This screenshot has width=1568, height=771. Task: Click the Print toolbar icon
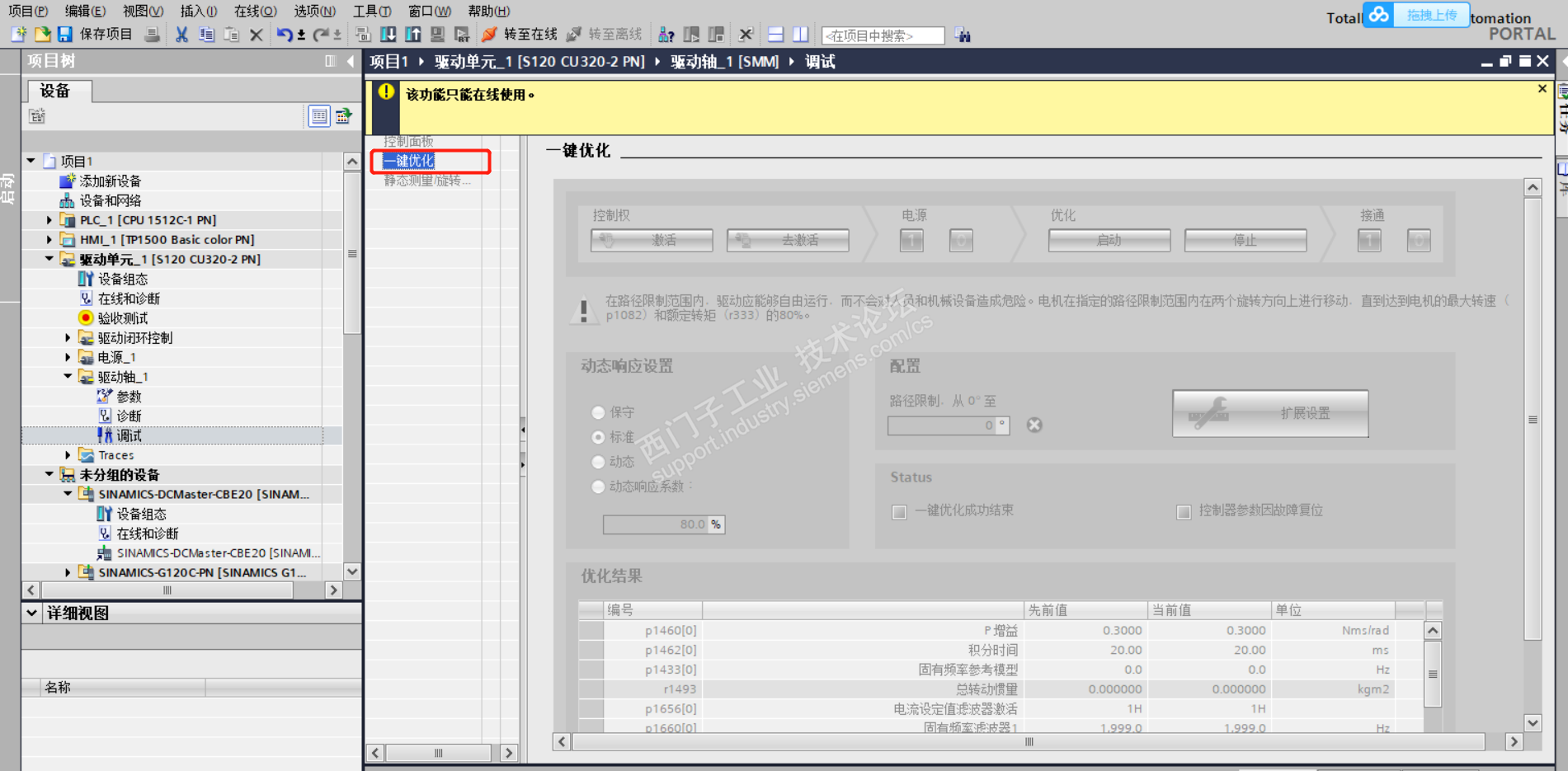click(x=153, y=35)
